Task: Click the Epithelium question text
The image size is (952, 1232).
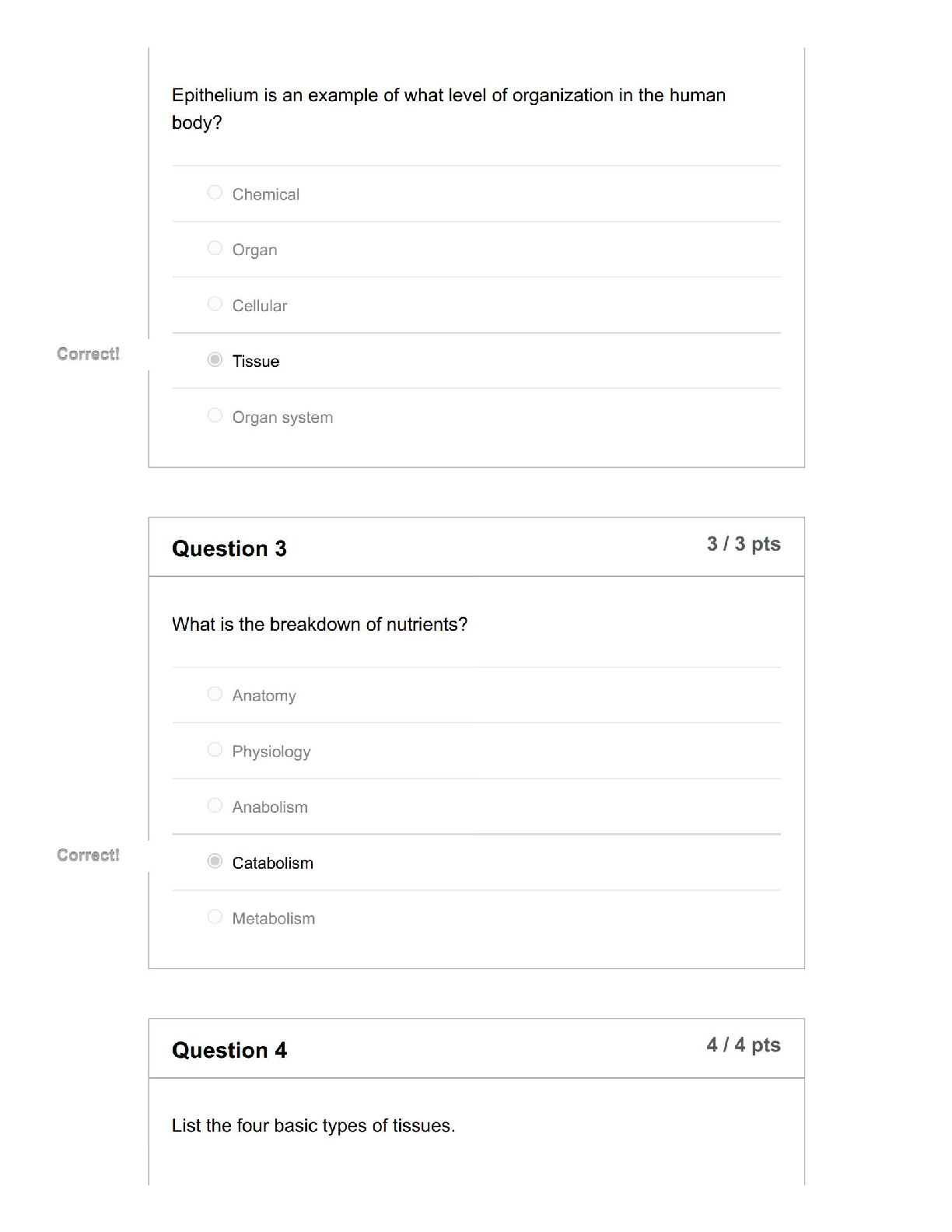Action: tap(448, 109)
